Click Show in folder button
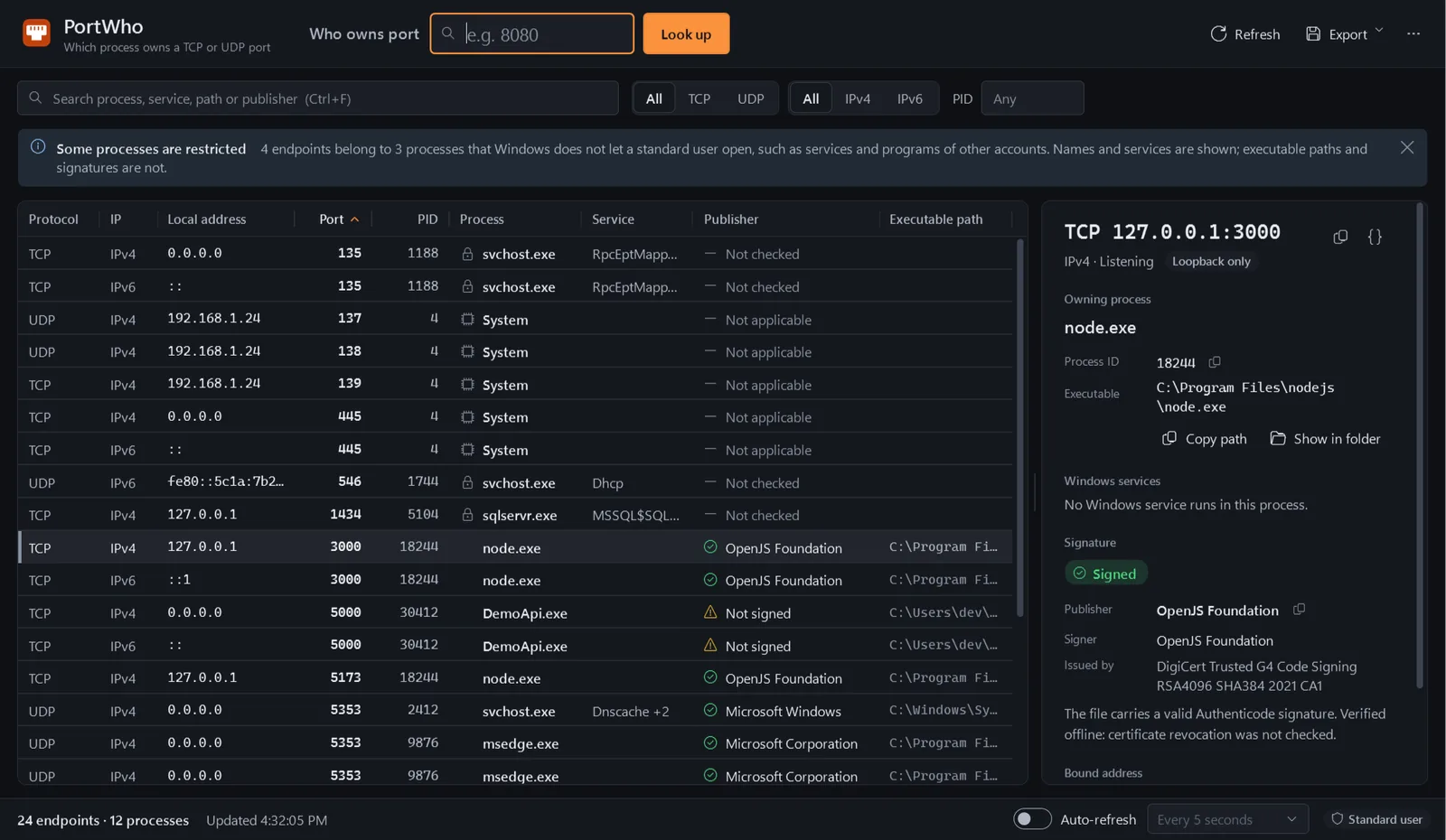Screen dimensions: 1446x840 point(1326,438)
